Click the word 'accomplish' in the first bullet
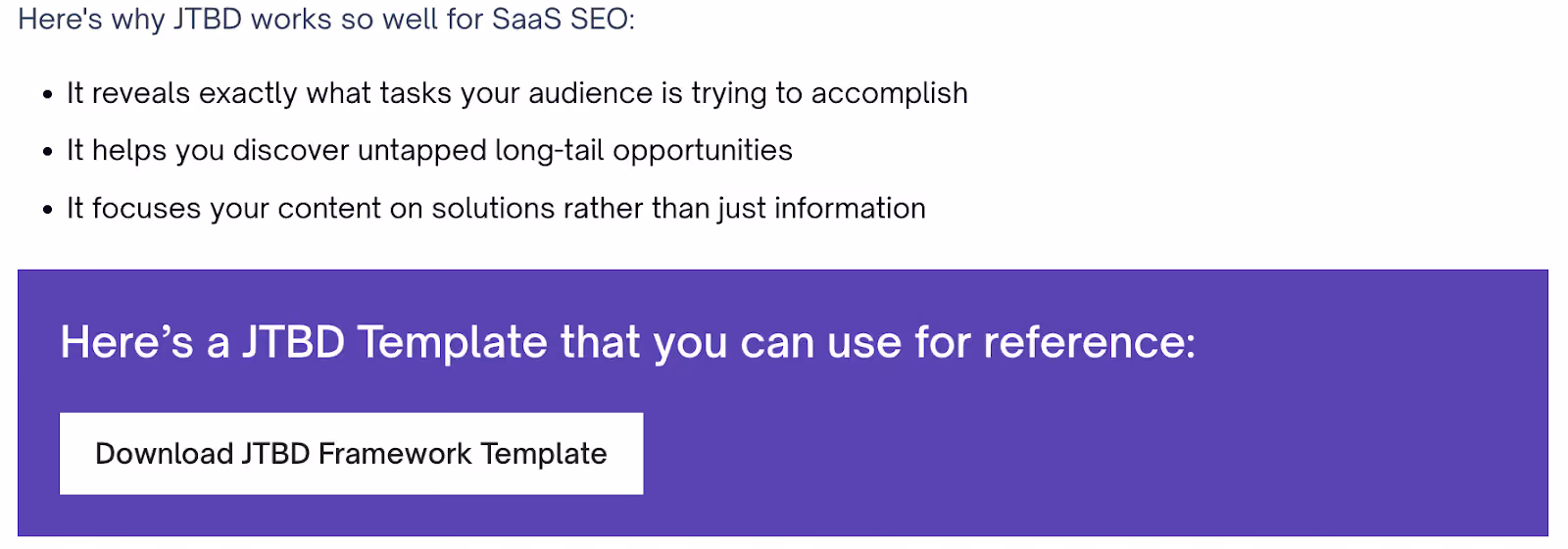The height and width of the screenshot is (549, 1568). [x=890, y=93]
